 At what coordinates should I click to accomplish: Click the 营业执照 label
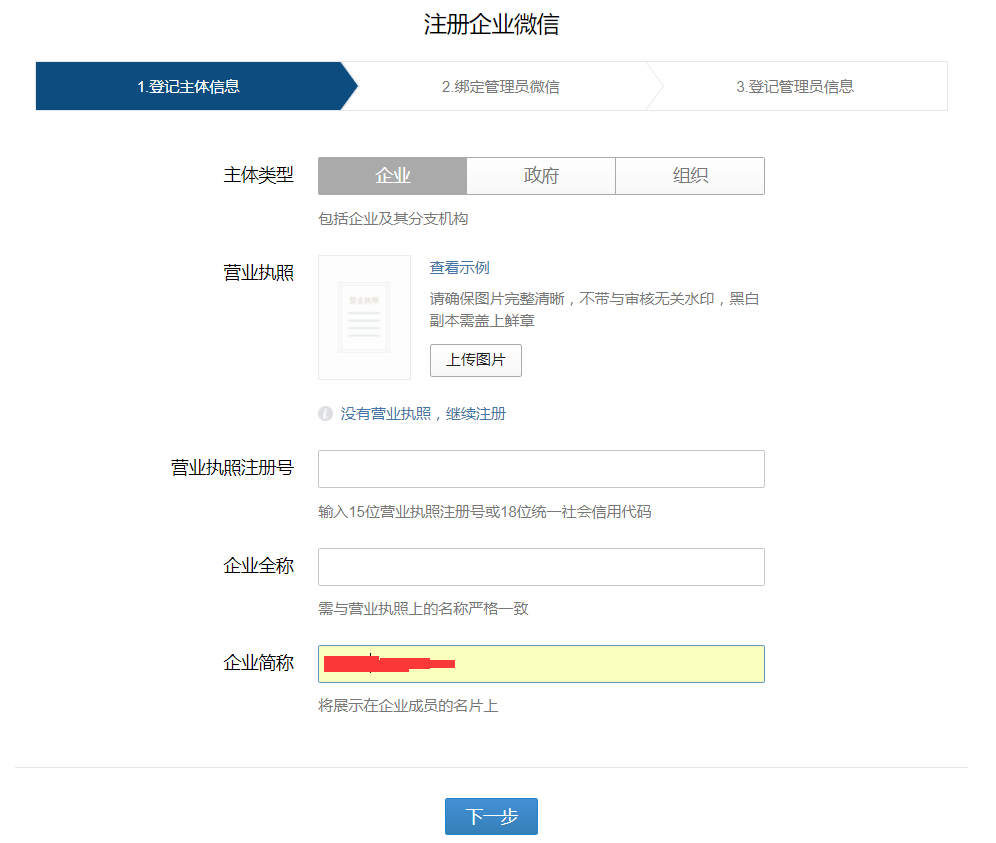pos(259,273)
